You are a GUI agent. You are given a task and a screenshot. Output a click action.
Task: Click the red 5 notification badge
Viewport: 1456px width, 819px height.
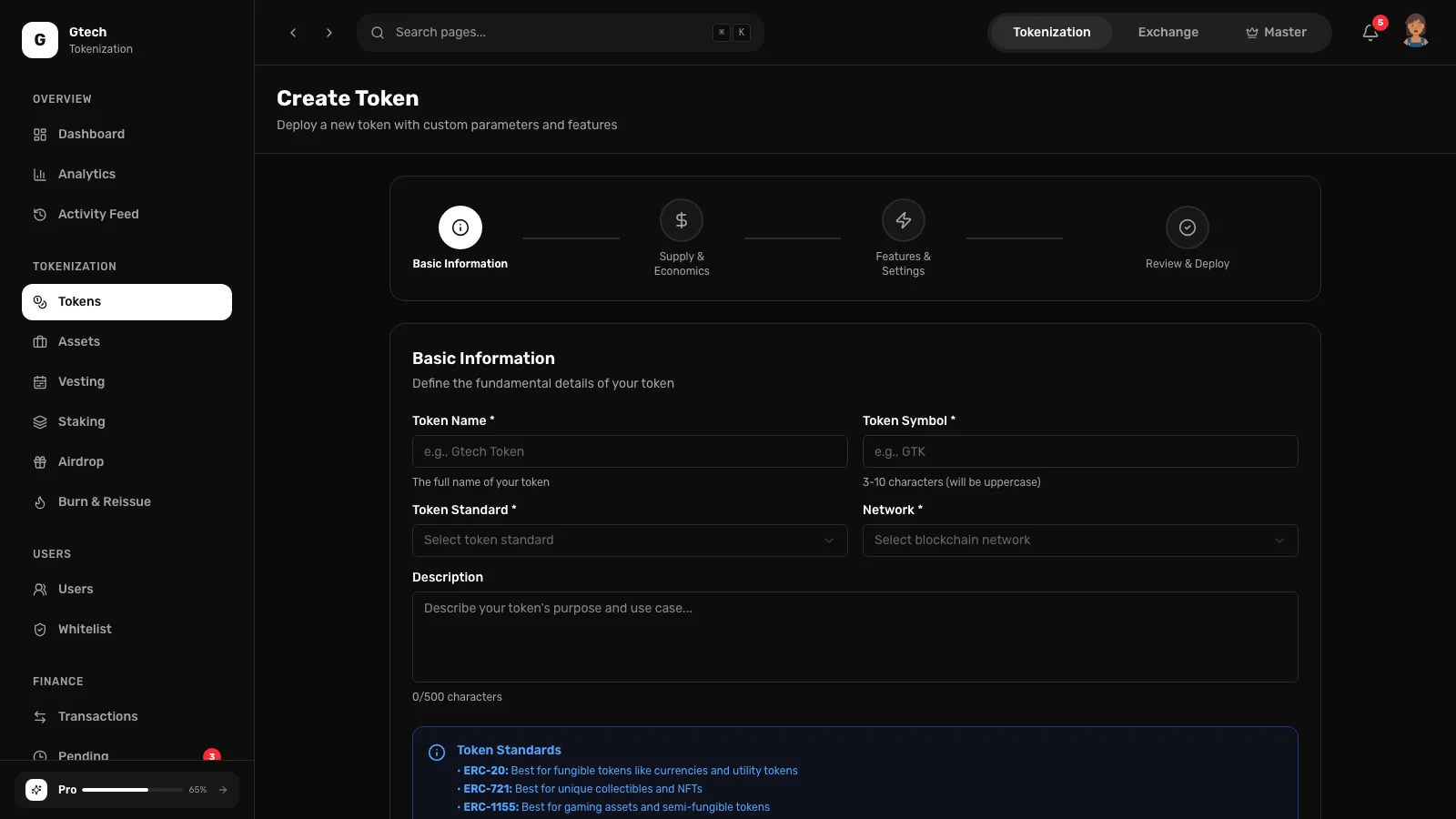1380,23
